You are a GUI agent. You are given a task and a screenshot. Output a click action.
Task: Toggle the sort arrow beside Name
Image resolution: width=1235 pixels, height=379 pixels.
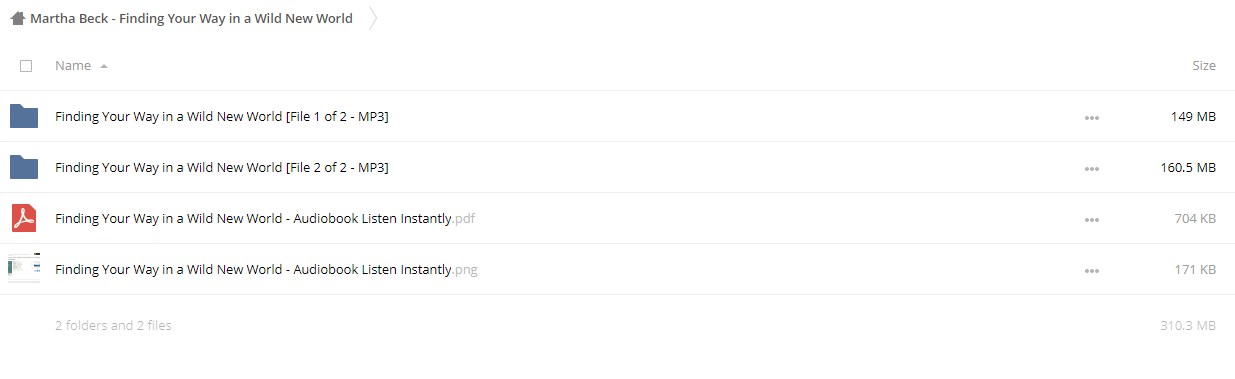pyautogui.click(x=104, y=66)
